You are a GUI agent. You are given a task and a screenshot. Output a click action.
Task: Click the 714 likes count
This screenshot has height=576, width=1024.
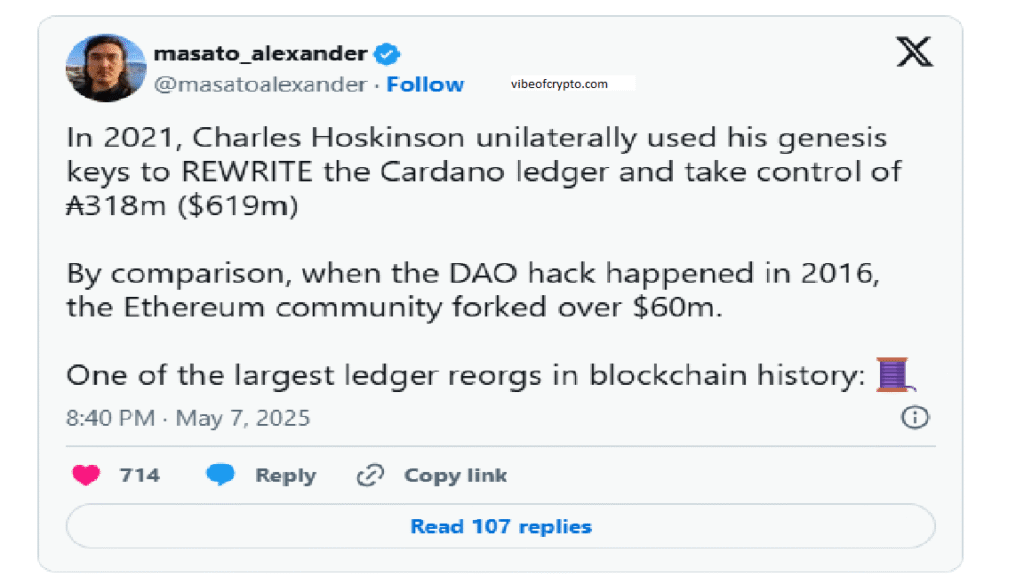point(139,476)
